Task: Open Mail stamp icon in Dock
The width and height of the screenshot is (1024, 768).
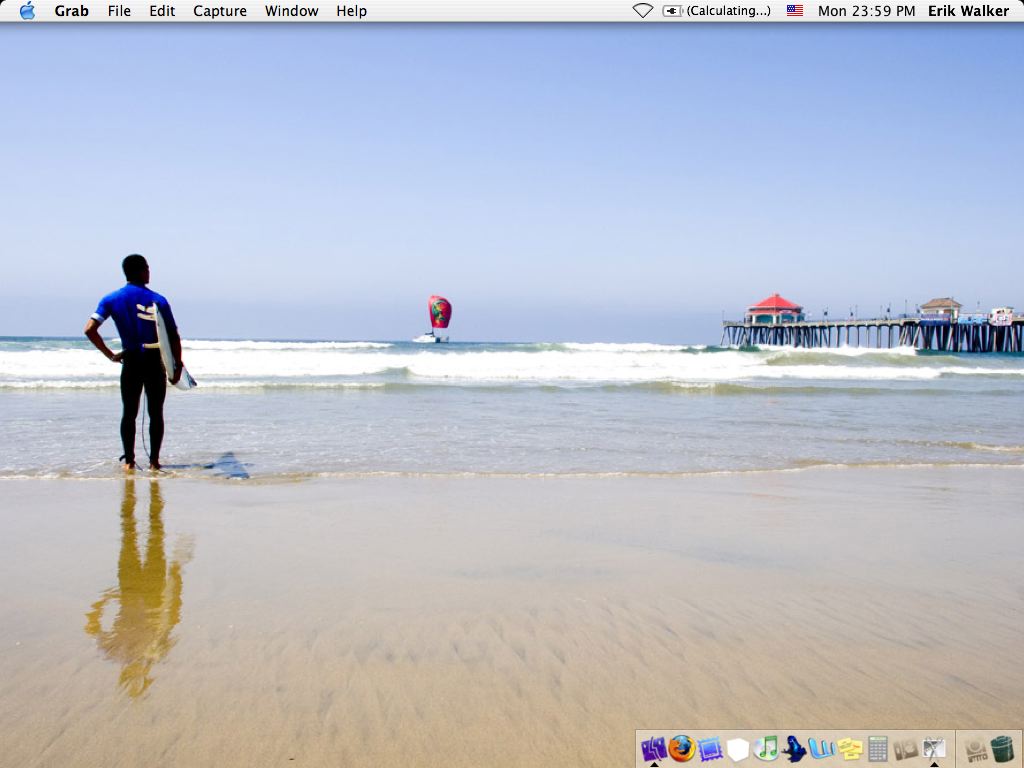Action: tap(710, 748)
